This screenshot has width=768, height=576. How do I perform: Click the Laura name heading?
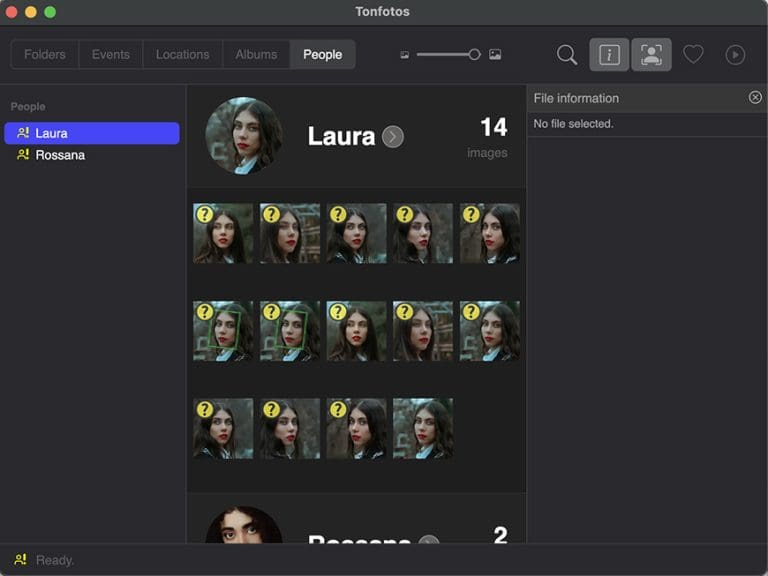pos(341,136)
